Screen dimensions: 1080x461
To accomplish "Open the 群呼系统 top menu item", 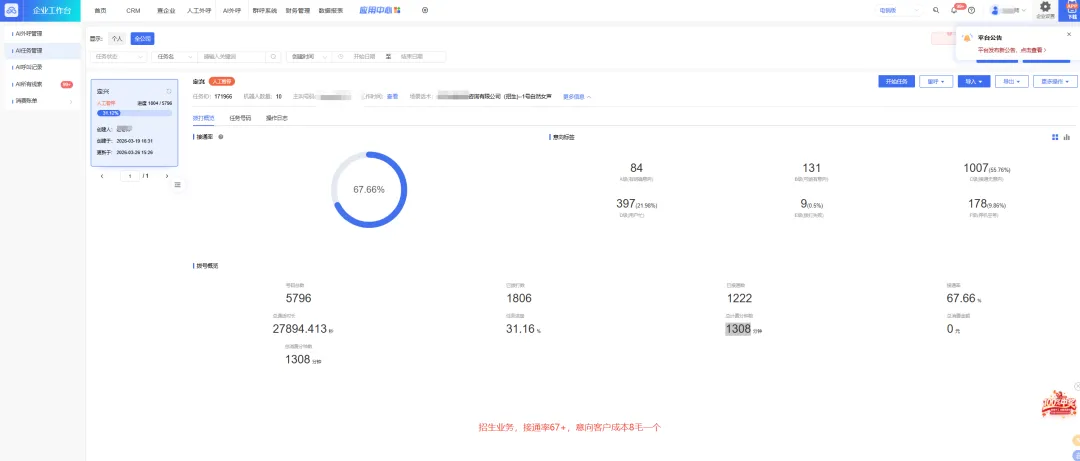I will tap(264, 10).
